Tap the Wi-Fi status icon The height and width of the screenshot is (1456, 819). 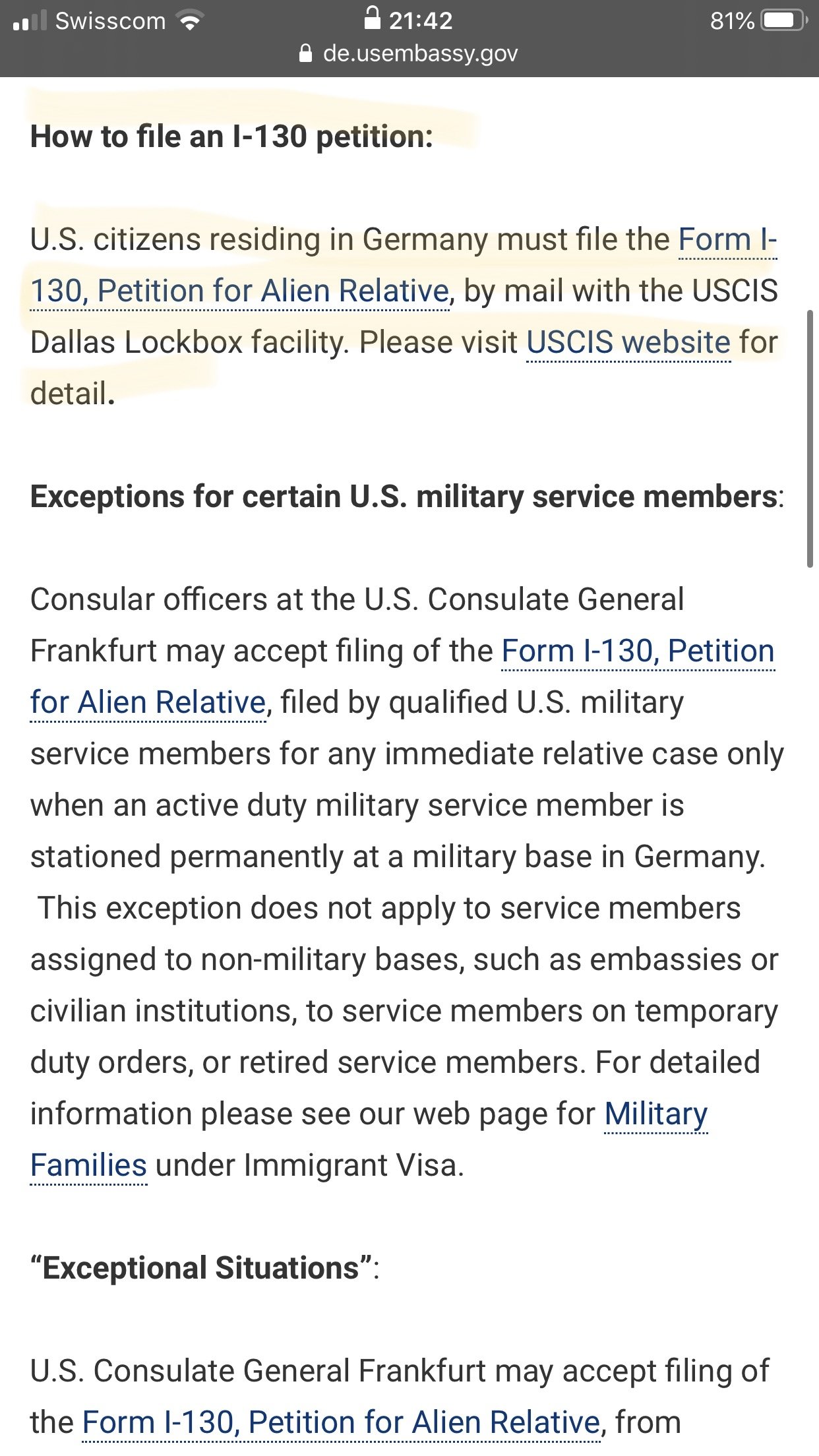click(x=191, y=22)
